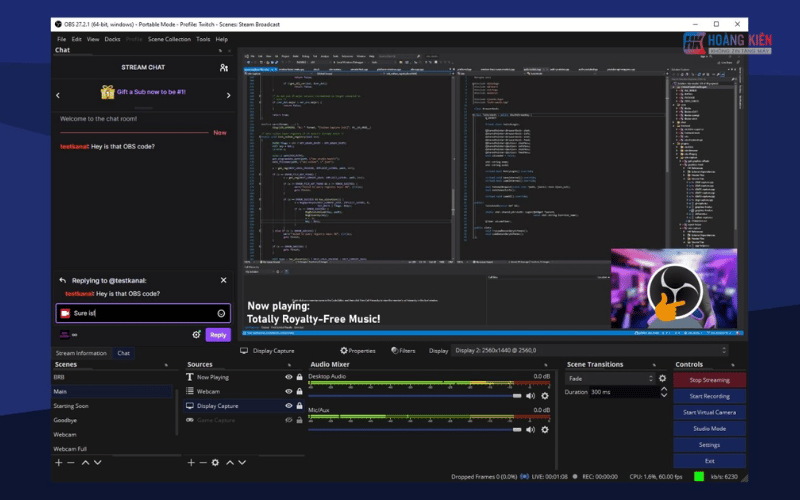800x500 pixels.
Task: Toggle visibility of Display Capture source
Action: (x=288, y=406)
